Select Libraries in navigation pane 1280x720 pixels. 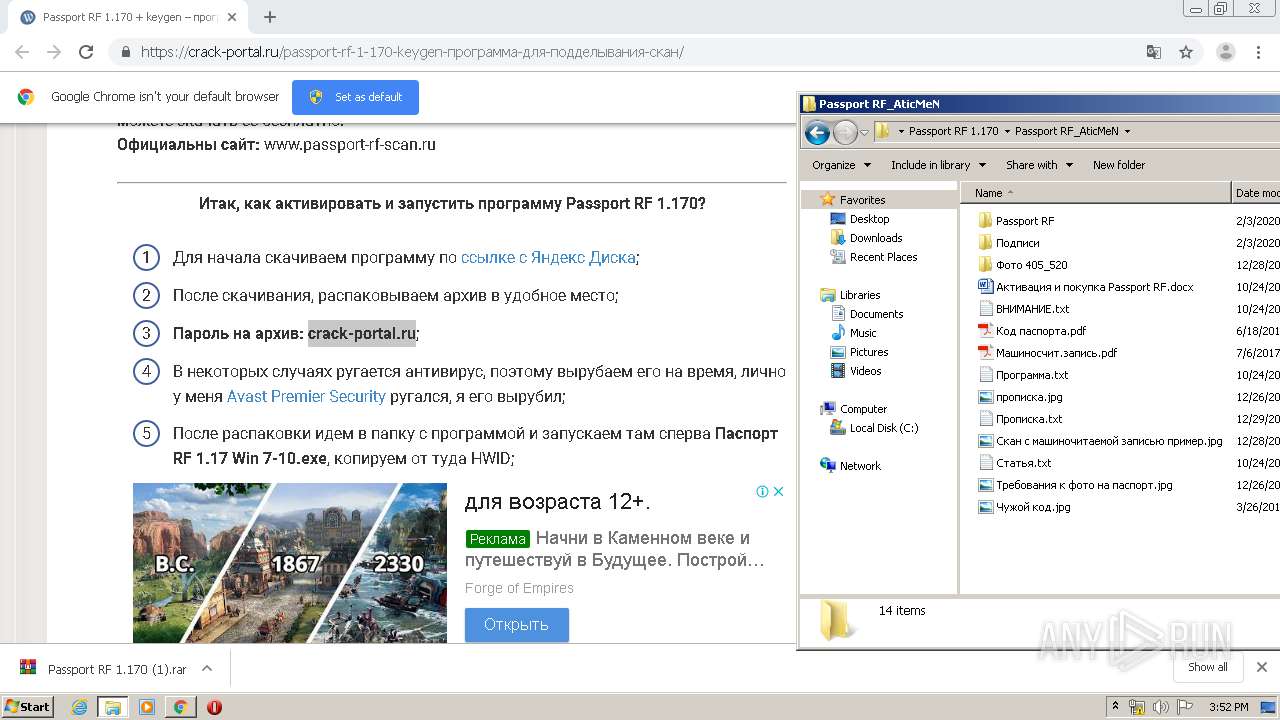pyautogui.click(x=860, y=295)
